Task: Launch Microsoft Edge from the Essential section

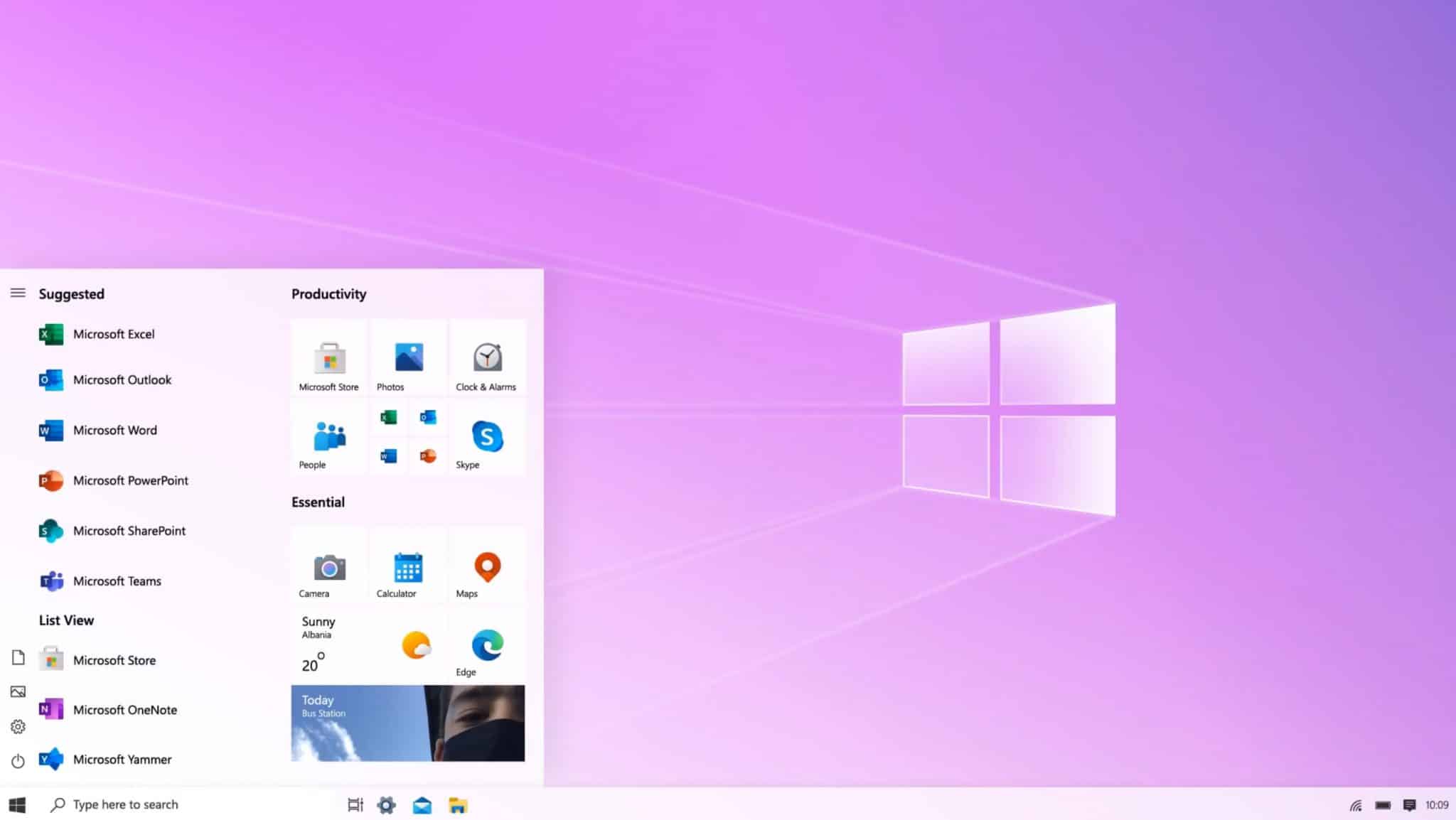Action: 486,643
